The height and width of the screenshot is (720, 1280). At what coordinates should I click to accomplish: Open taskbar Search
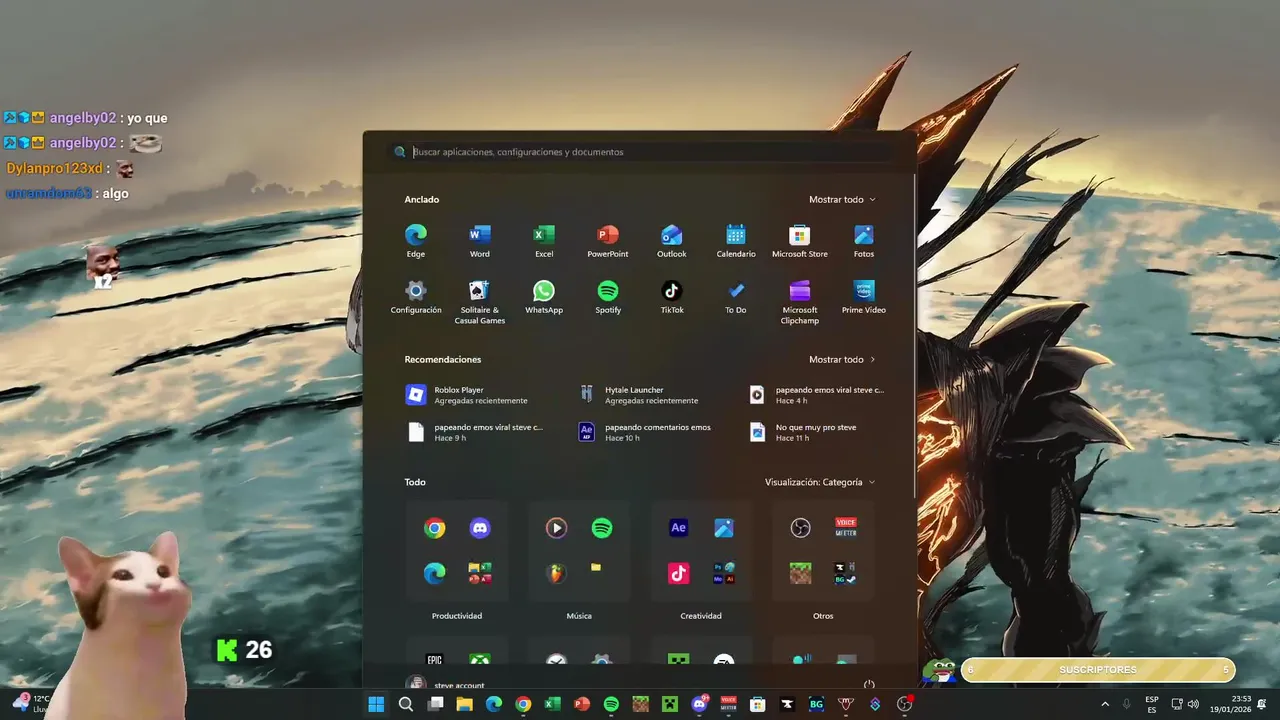pyautogui.click(x=405, y=704)
